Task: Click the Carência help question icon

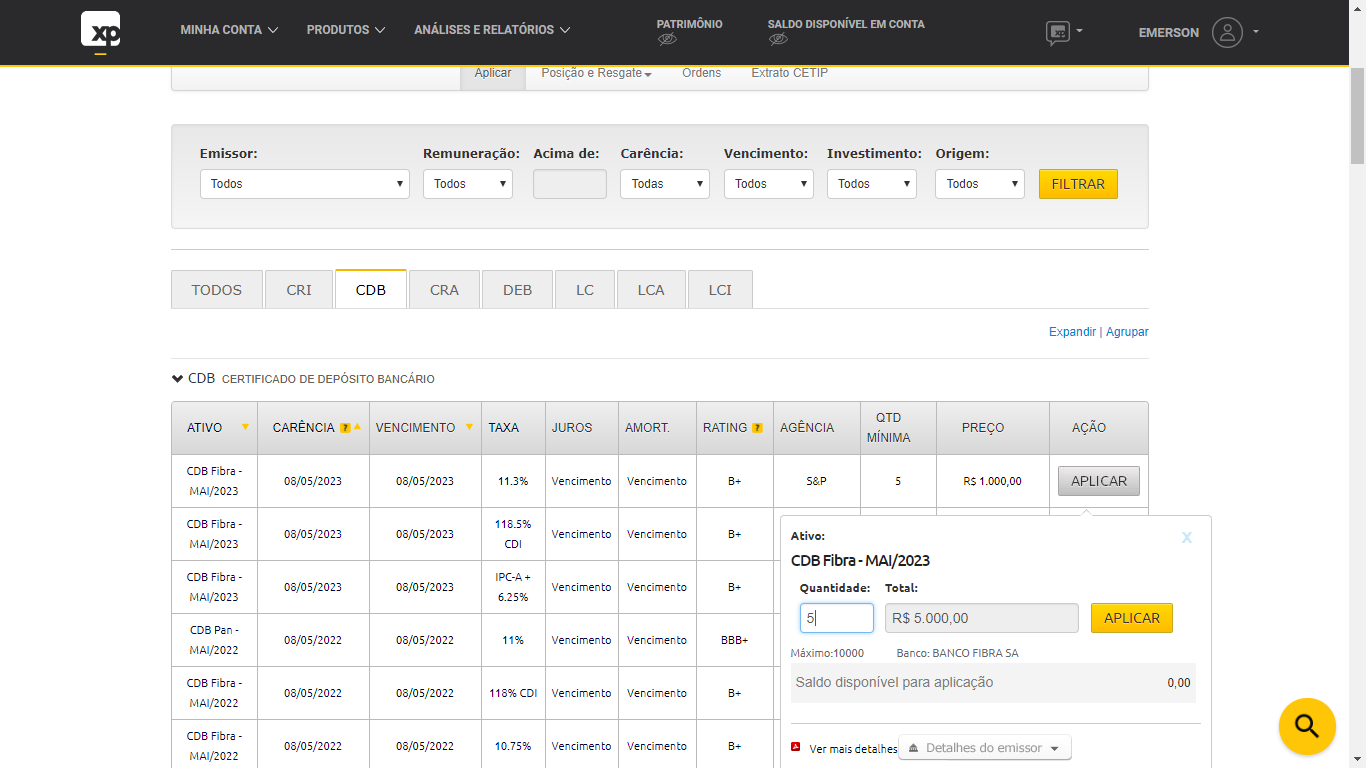Action: click(345, 428)
